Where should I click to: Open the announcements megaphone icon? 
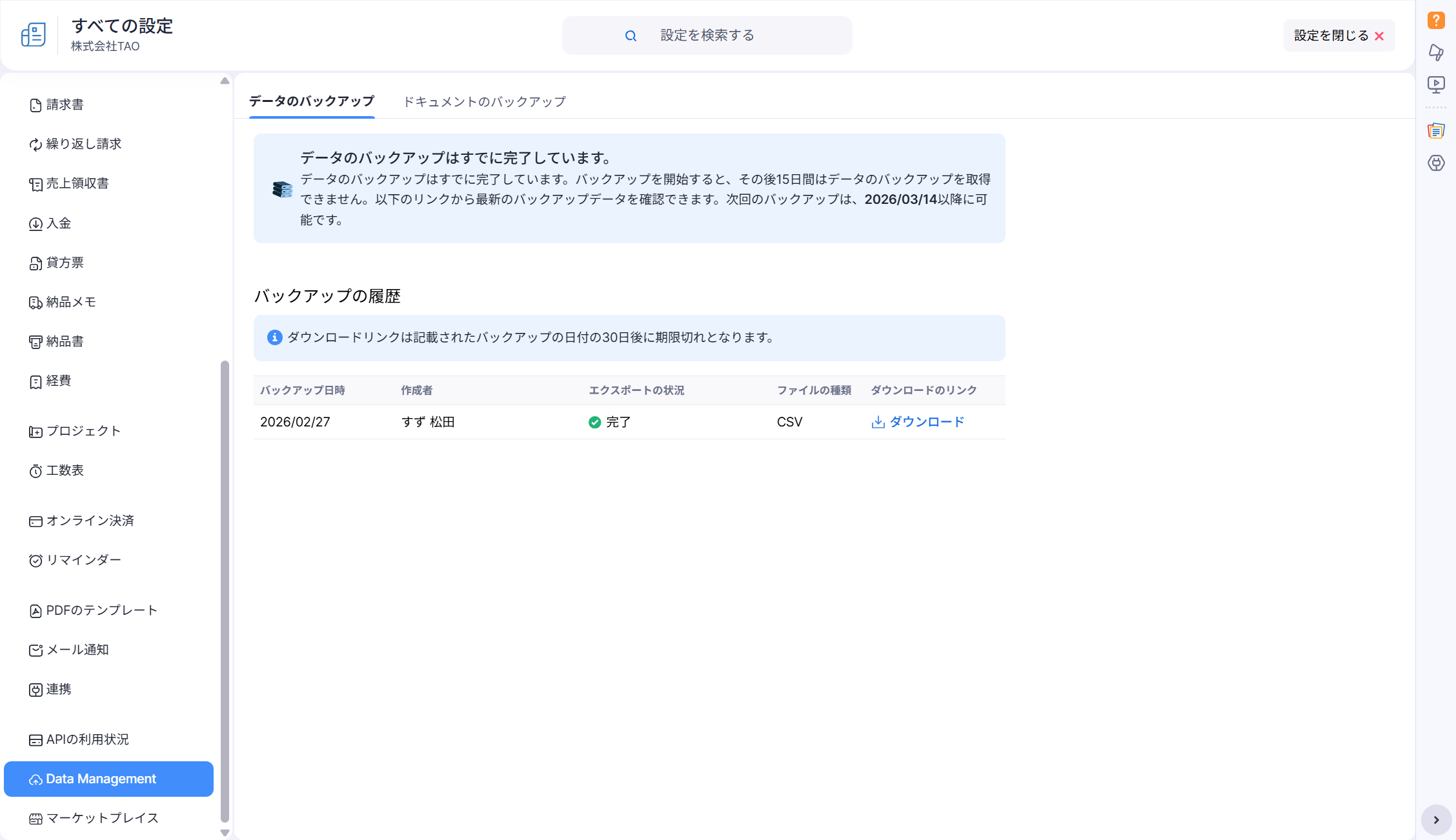coord(1435,52)
